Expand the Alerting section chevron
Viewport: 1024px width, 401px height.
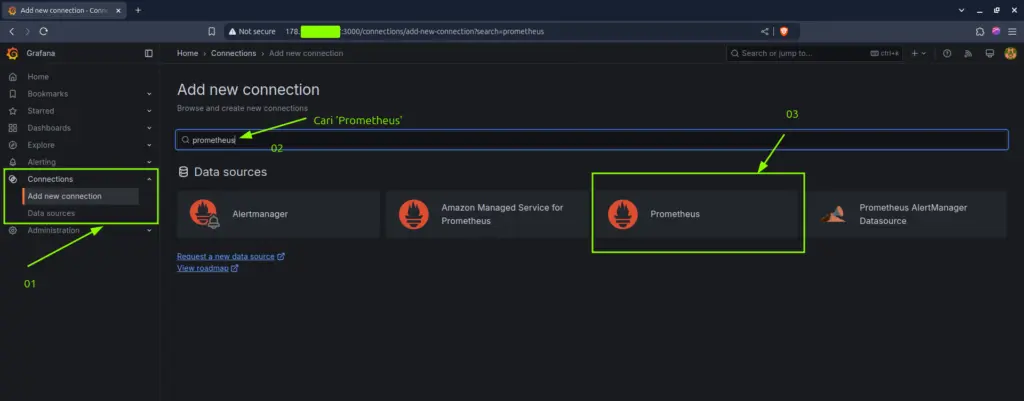(x=149, y=162)
